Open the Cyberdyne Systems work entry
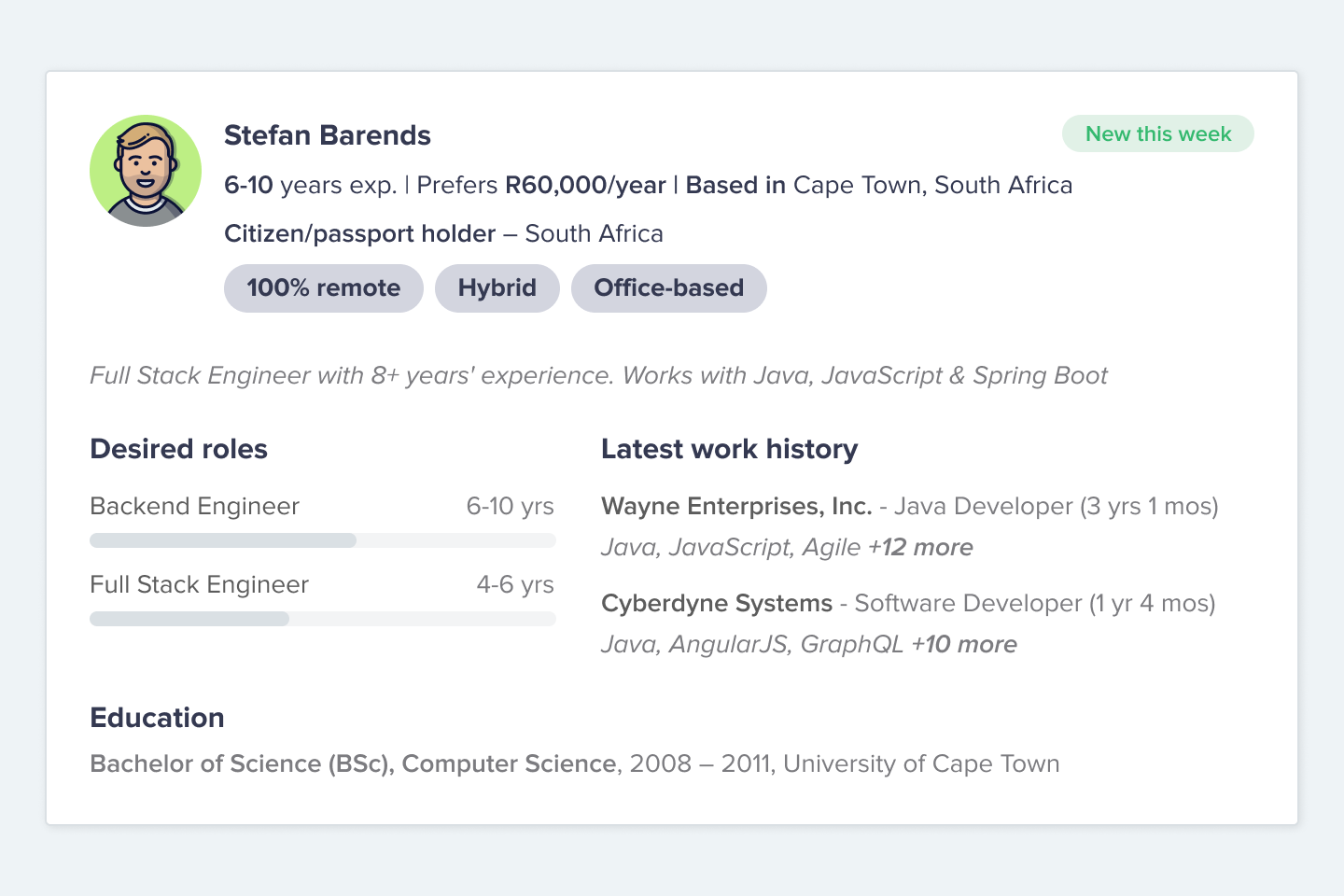 coord(716,604)
